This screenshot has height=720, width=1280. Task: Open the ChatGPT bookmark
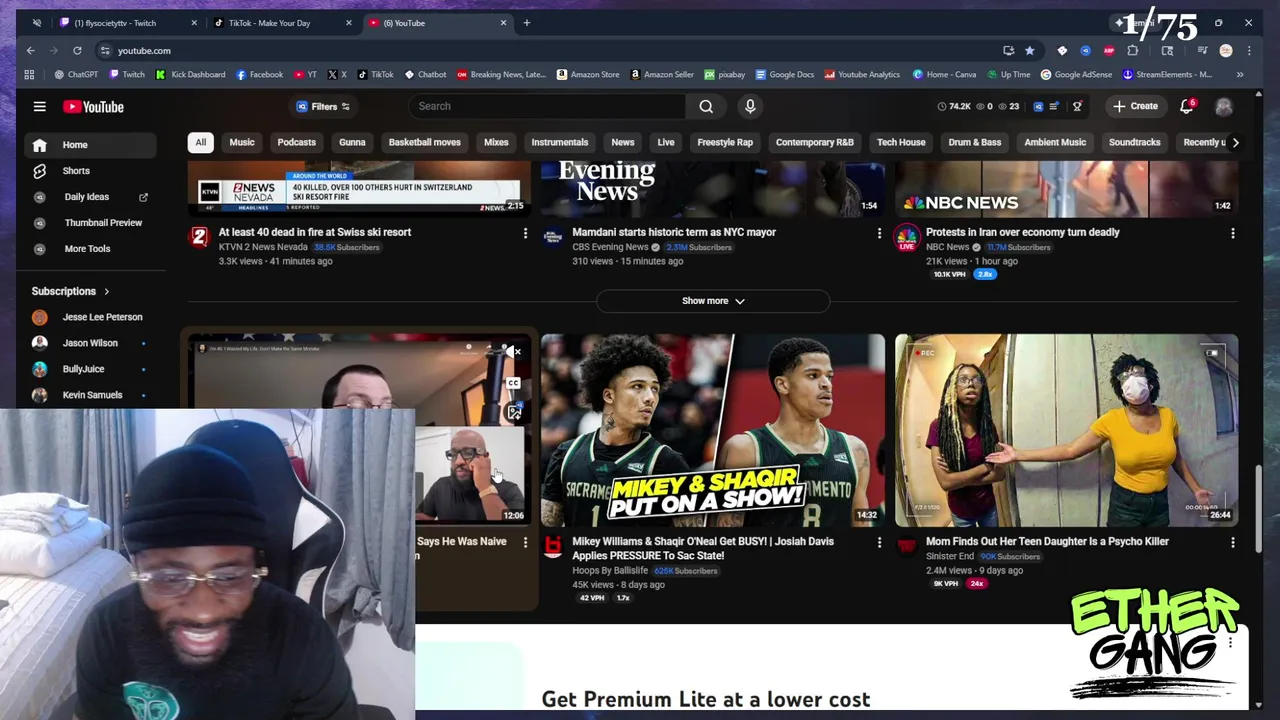tap(76, 74)
